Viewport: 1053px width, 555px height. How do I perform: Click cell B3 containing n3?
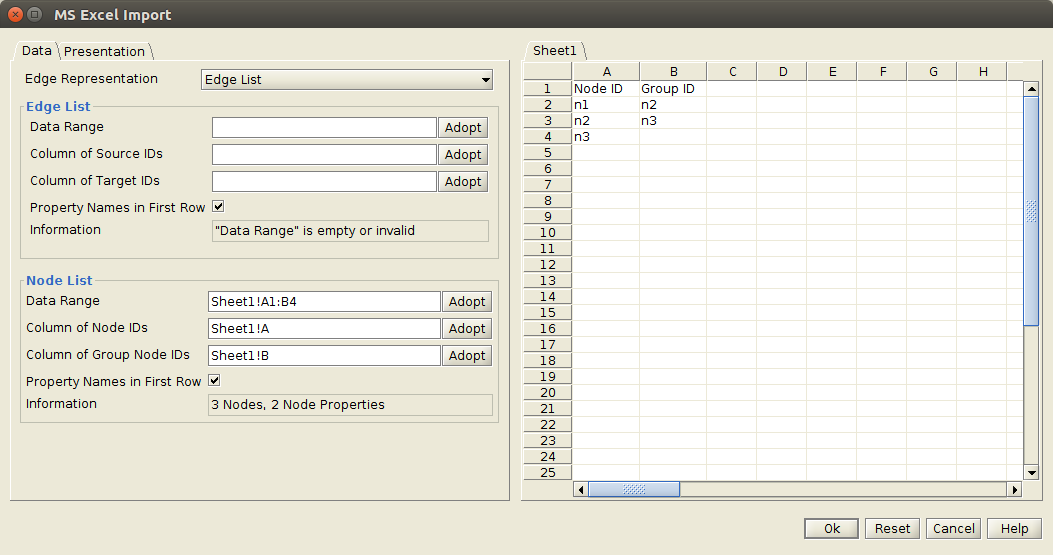673,121
